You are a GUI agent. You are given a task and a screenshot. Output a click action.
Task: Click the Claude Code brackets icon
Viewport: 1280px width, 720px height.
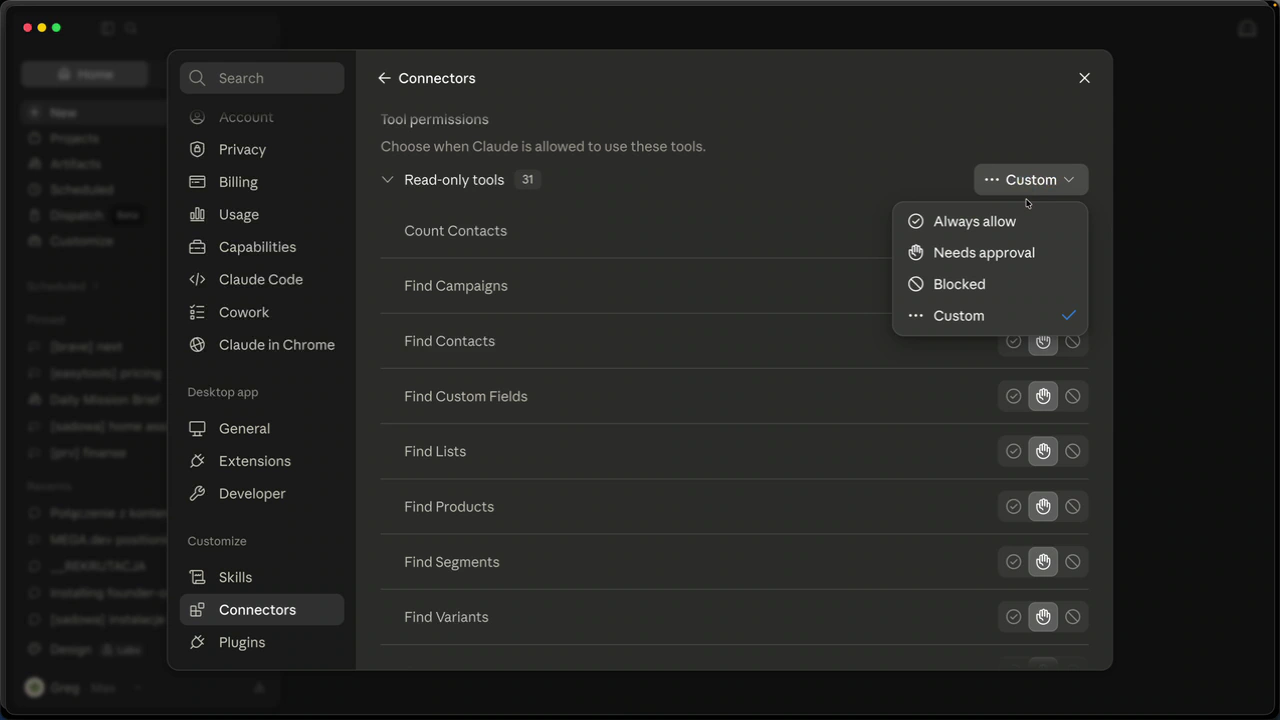point(197,280)
